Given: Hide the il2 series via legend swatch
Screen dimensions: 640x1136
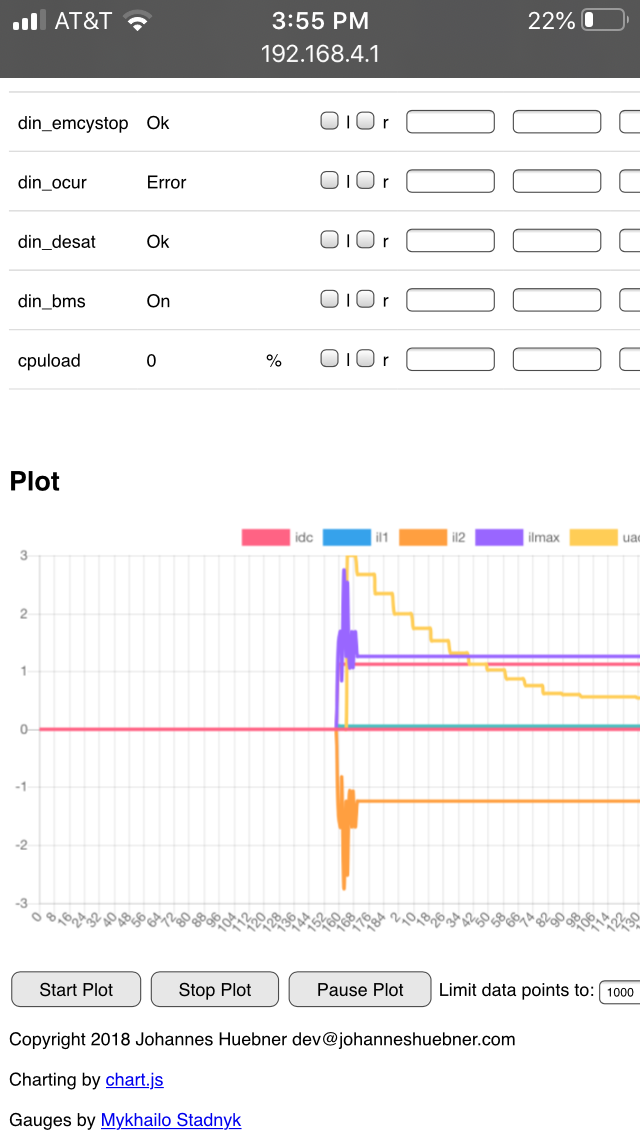Looking at the screenshot, I should [421, 538].
